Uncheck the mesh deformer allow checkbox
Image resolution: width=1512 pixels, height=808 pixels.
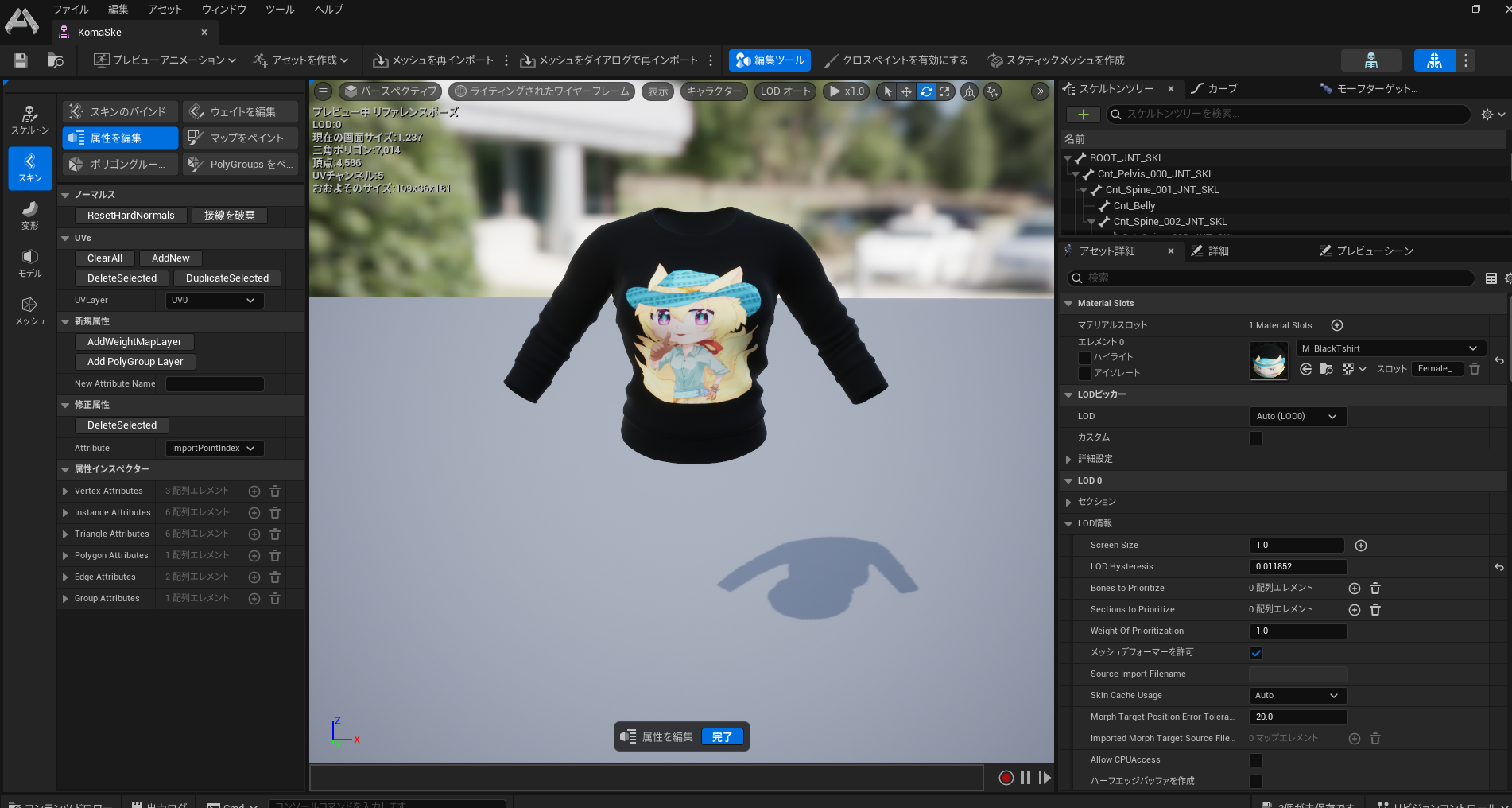1256,653
